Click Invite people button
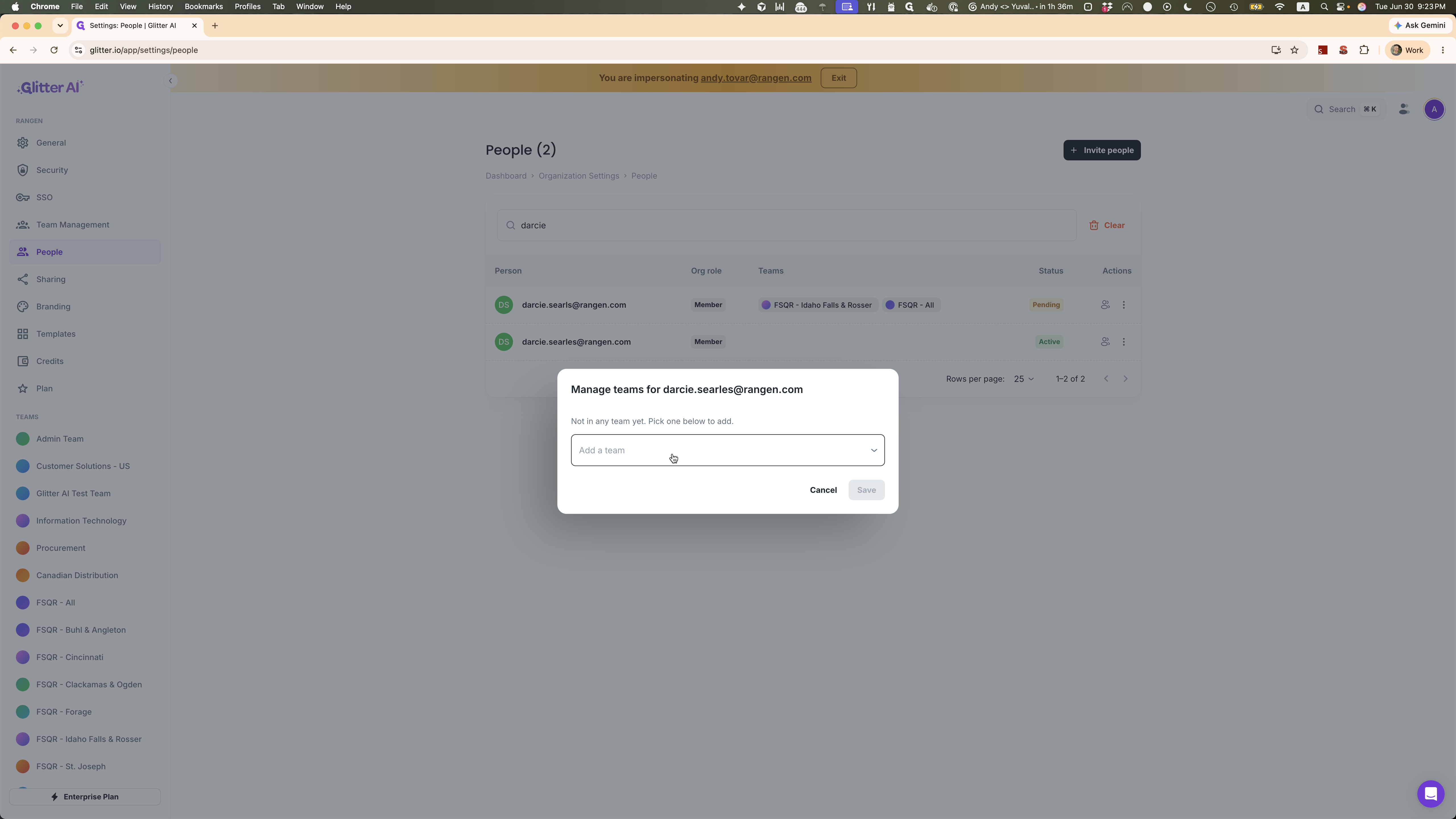1456x819 pixels. (x=1102, y=150)
